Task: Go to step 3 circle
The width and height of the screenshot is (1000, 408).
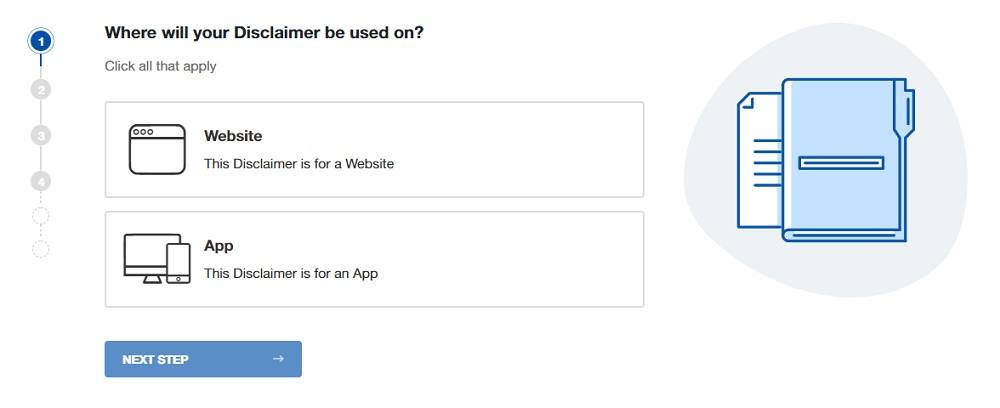Action: click(41, 135)
